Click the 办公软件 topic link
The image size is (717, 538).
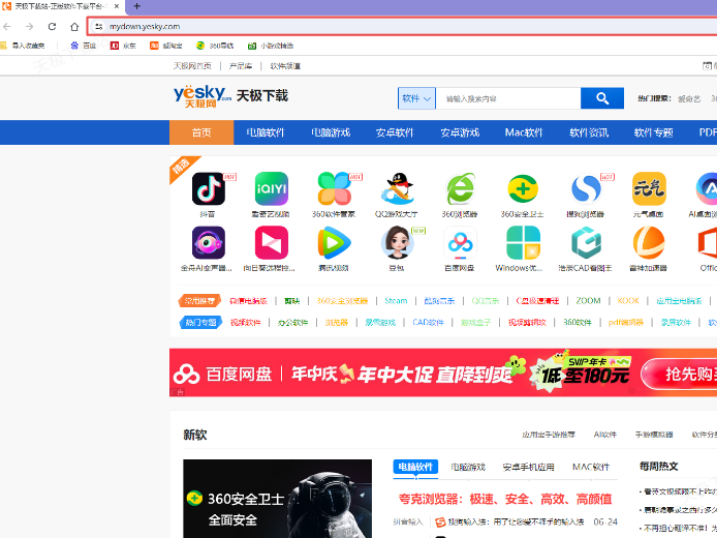coord(293,322)
